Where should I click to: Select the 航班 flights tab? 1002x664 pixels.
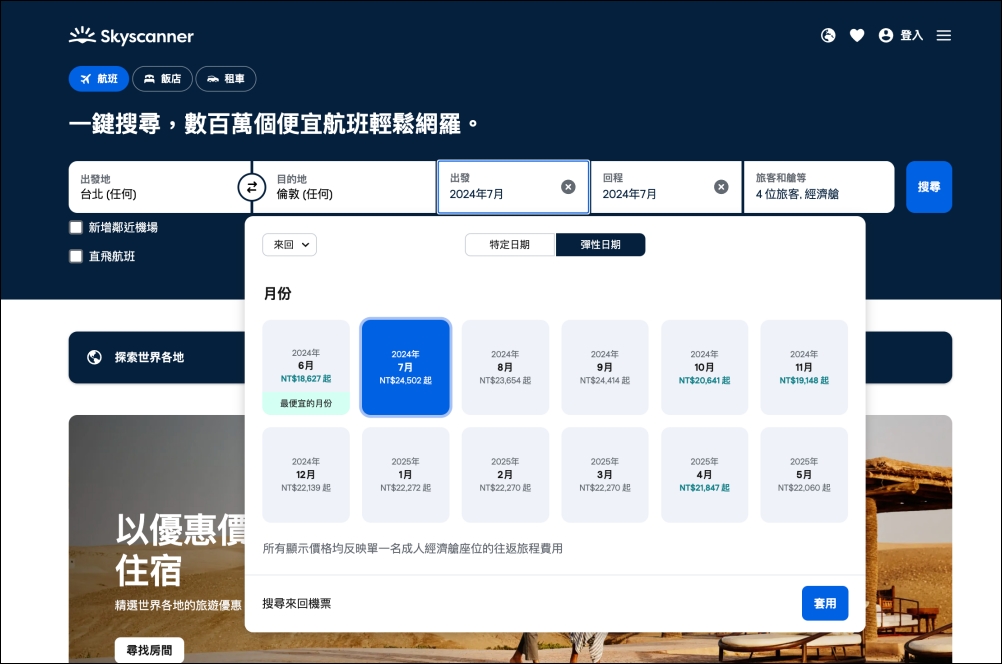99,79
